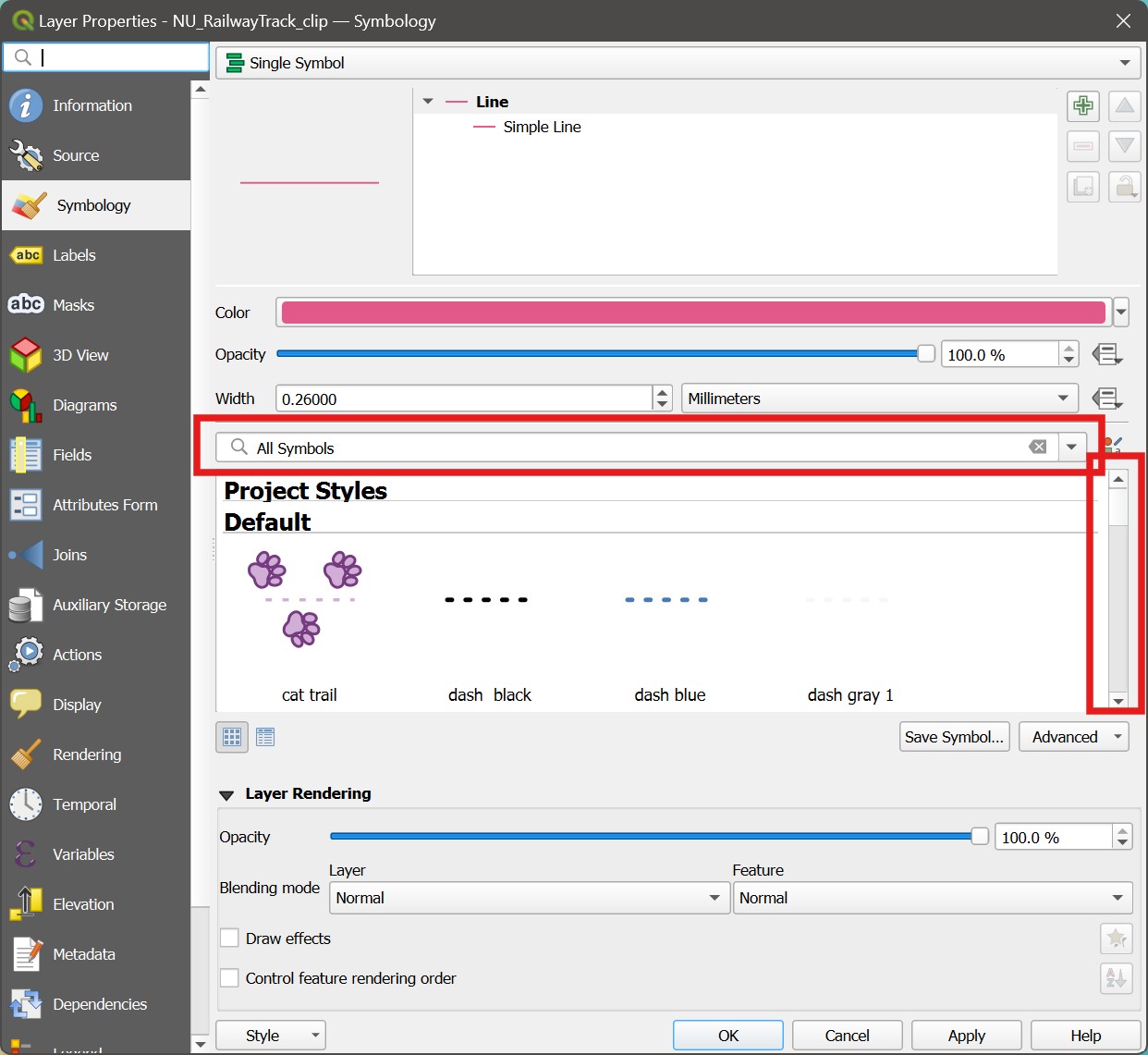1148x1055 pixels.
Task: Open feature rendering order settings button
Action: point(1117,978)
